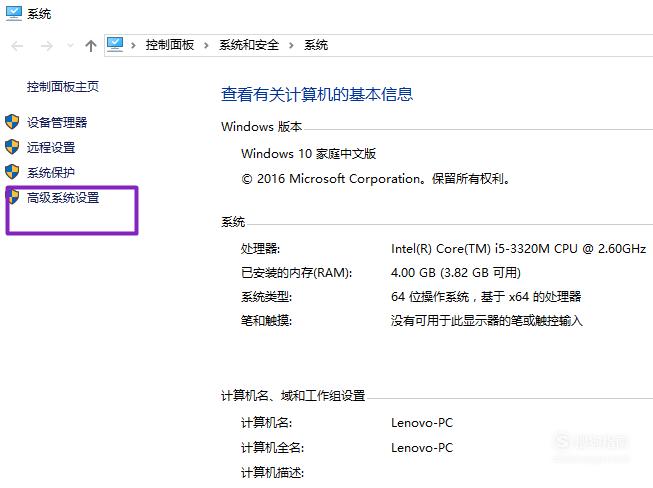The width and height of the screenshot is (653, 488).
Task: Click shield icon beside 远程设置
Action: [x=12, y=147]
